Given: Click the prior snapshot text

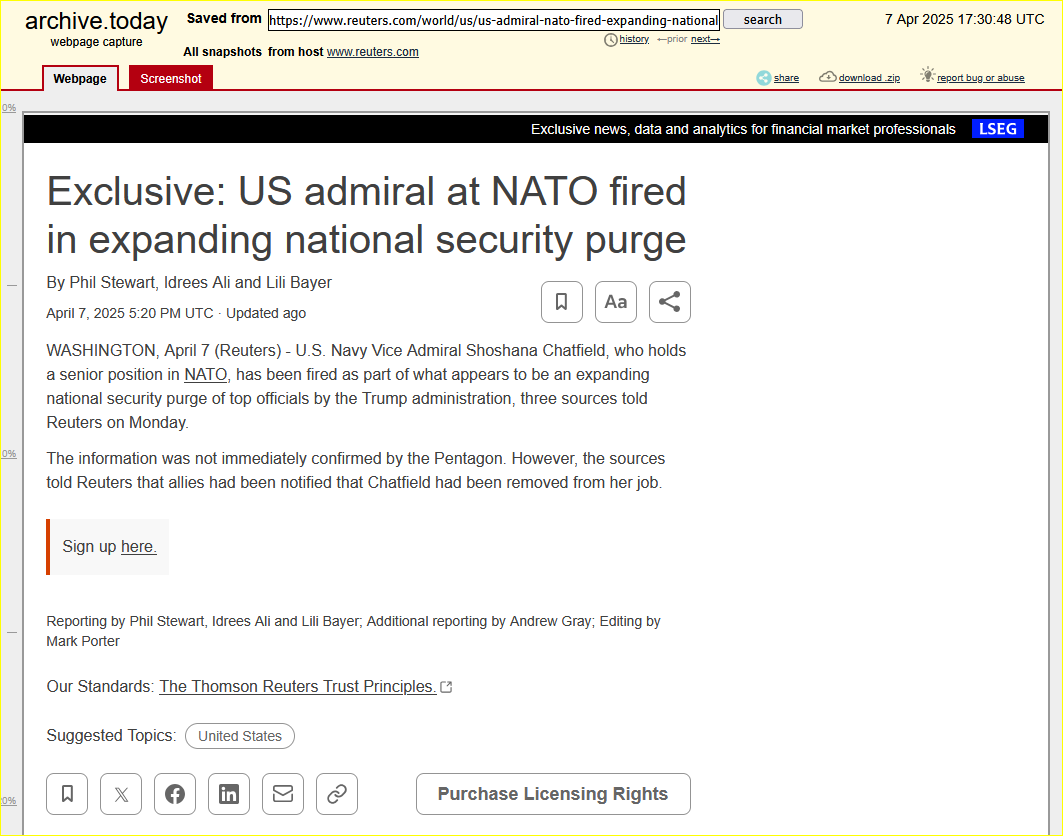Looking at the screenshot, I should (x=672, y=39).
